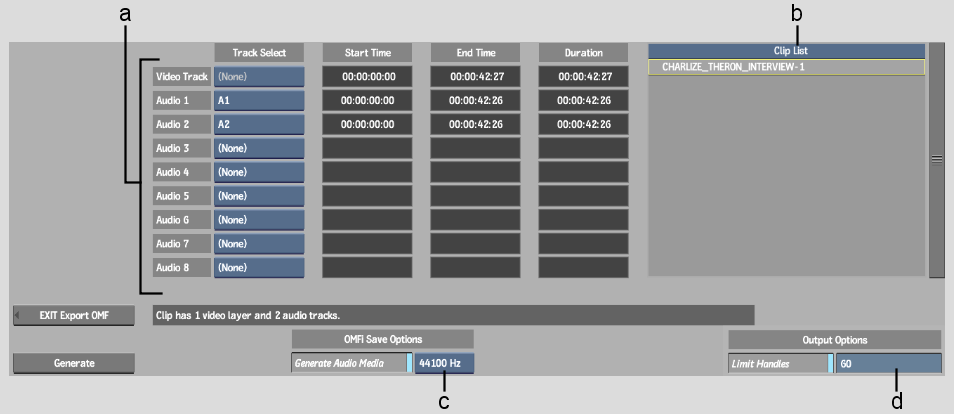Image resolution: width=954 pixels, height=414 pixels.
Task: Click the Start Time column header
Action: point(367,52)
